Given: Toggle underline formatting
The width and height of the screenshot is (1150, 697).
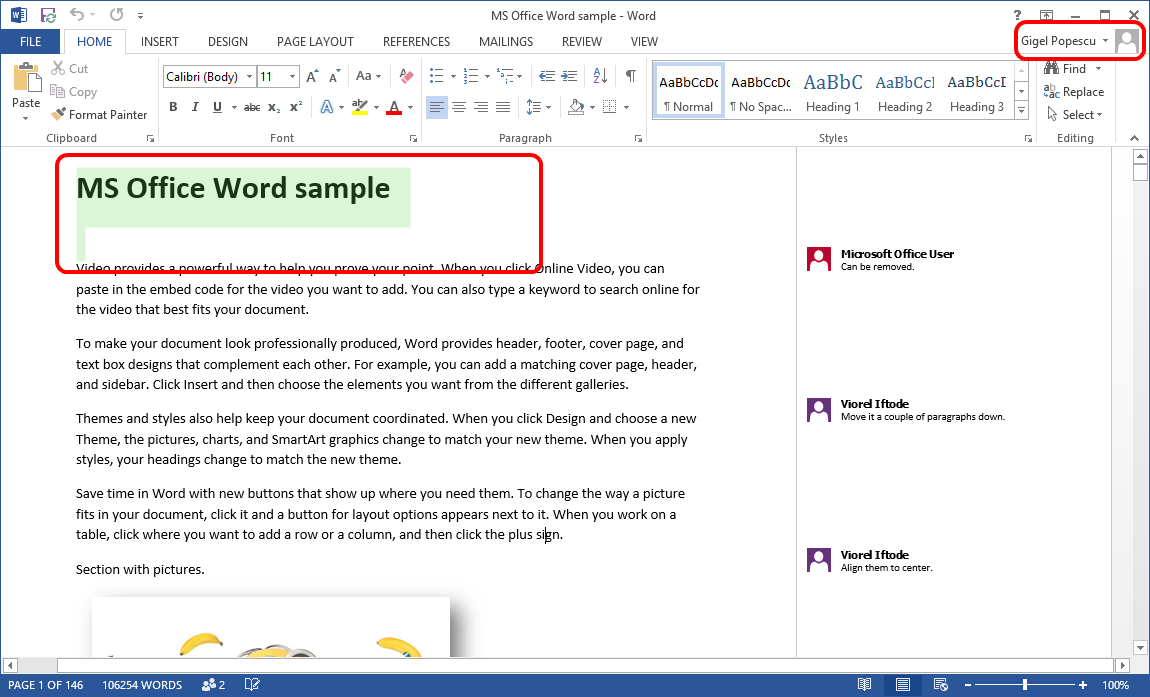Looking at the screenshot, I should 217,107.
